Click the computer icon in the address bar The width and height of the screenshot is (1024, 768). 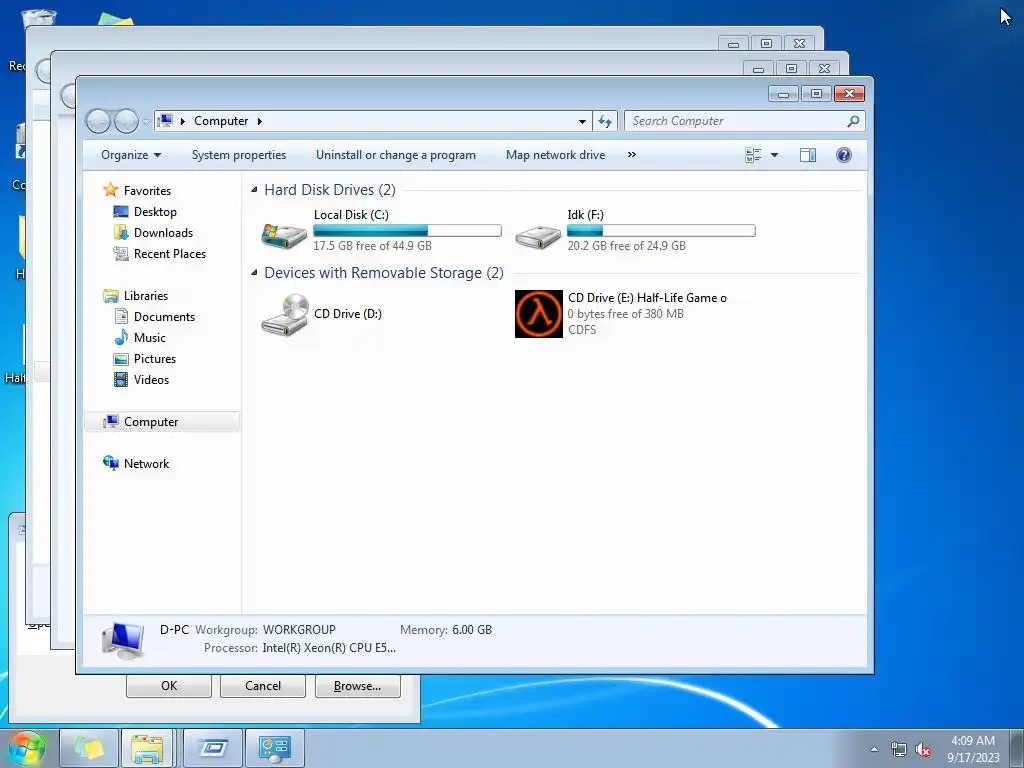pos(166,121)
